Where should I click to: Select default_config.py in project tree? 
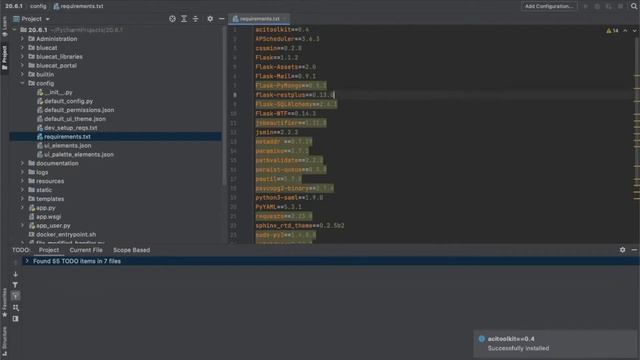(x=64, y=101)
